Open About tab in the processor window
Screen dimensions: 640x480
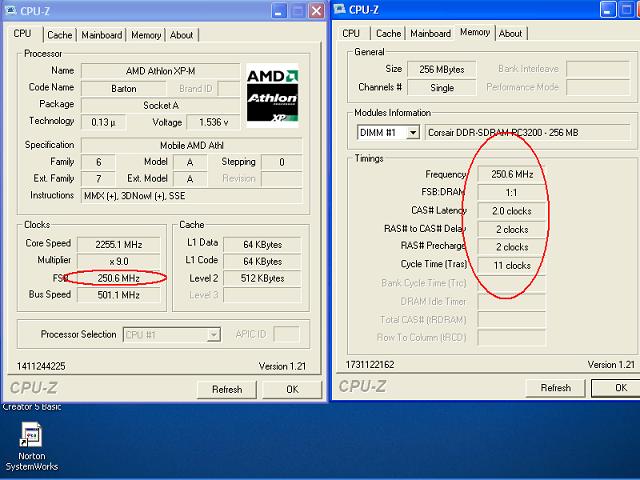(182, 35)
